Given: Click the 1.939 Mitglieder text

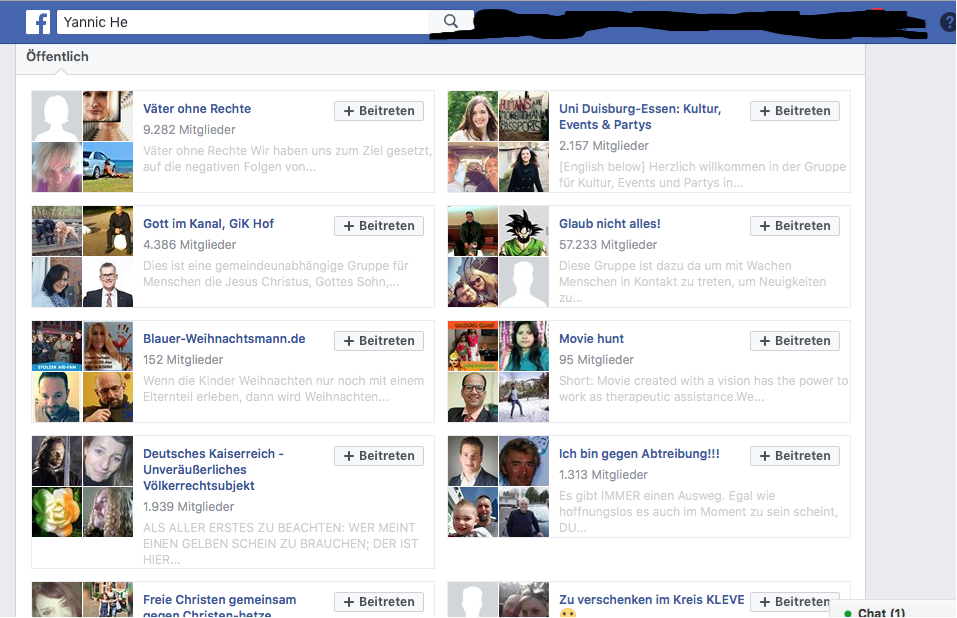Looking at the screenshot, I should tap(189, 507).
